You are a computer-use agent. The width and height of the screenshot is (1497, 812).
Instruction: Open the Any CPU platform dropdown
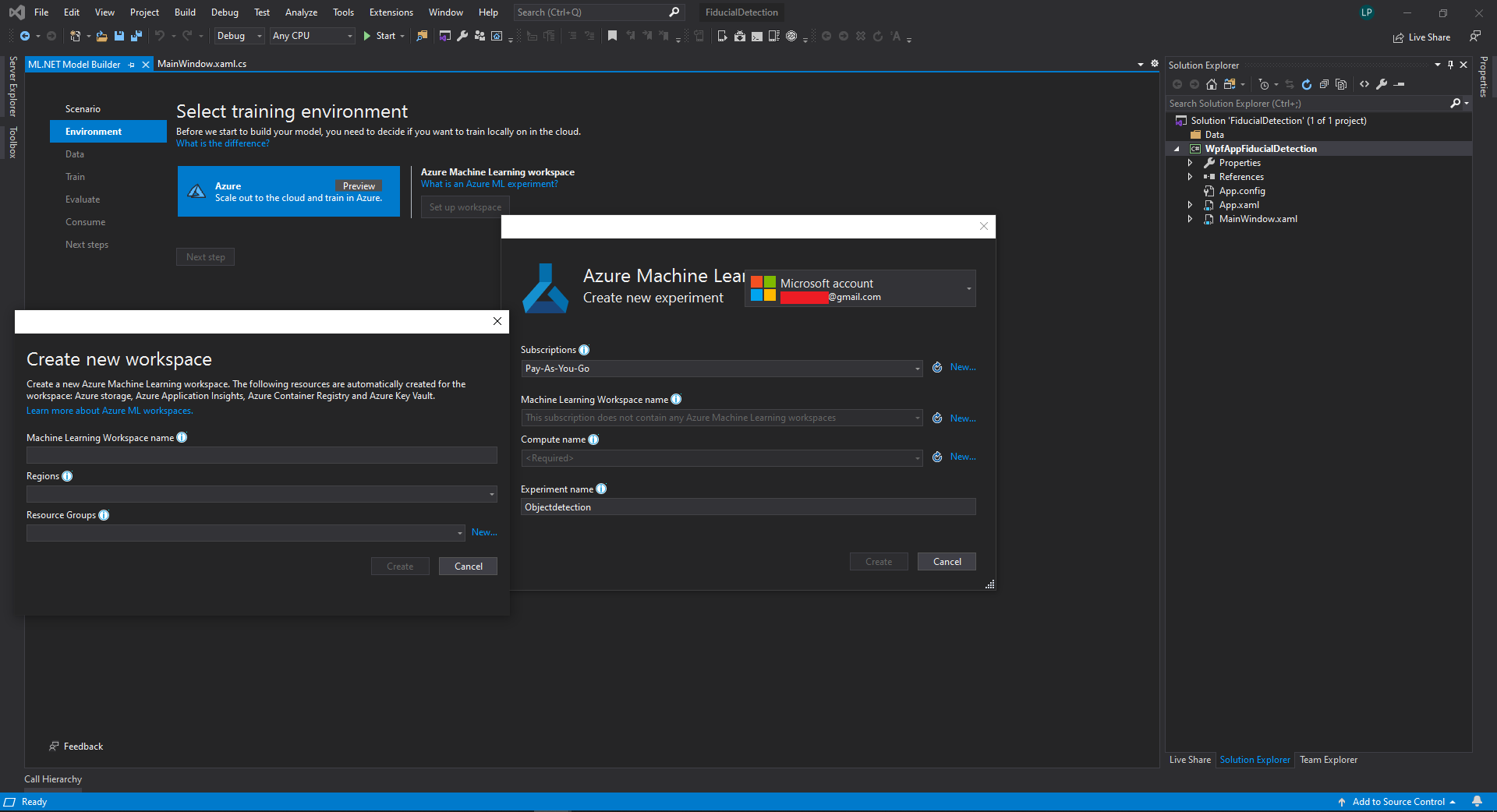[x=313, y=36]
